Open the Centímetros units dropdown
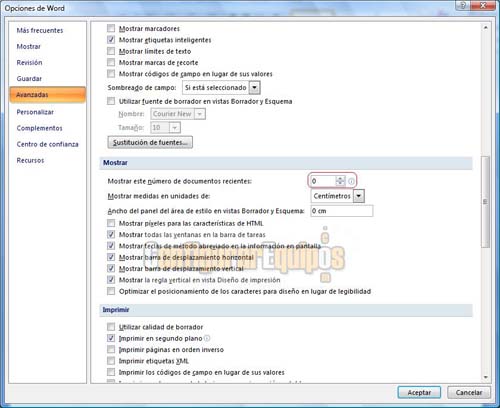This screenshot has height=408, width=500. (359, 196)
